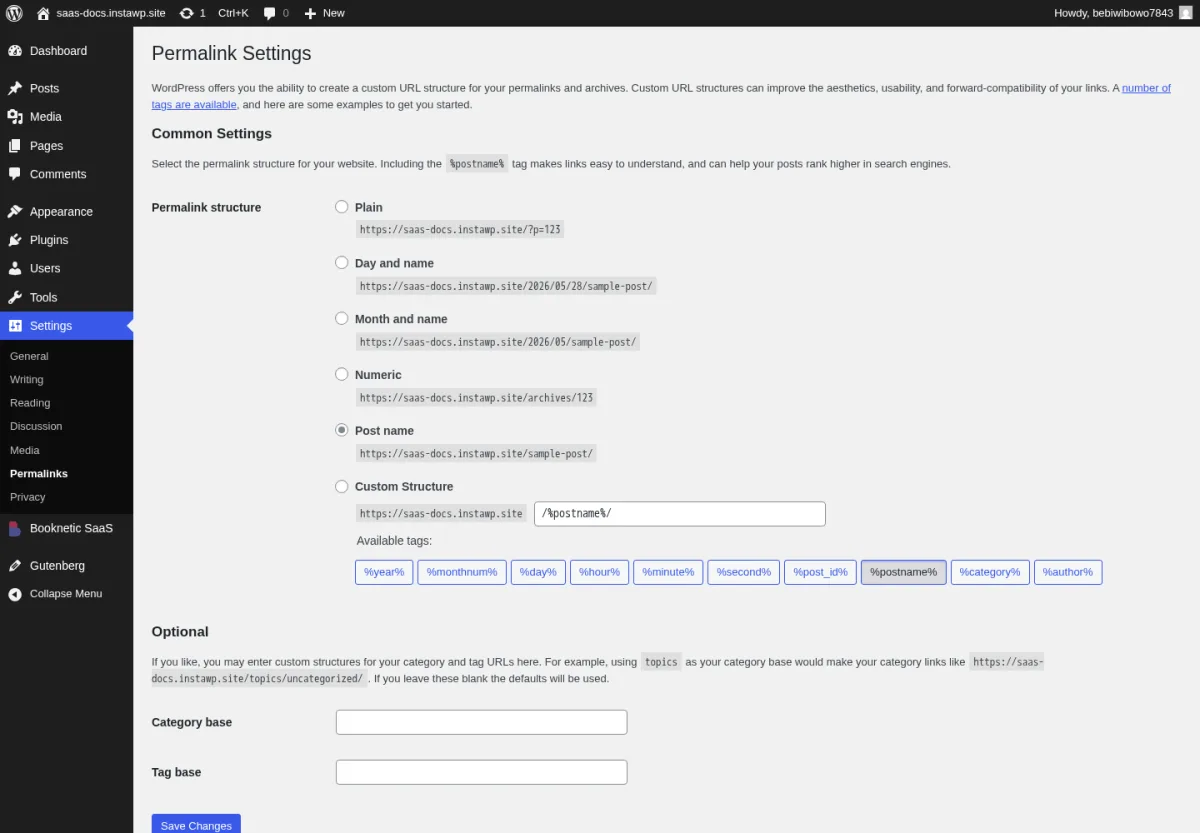
Task: Add the %year% tag button
Action: point(384,572)
